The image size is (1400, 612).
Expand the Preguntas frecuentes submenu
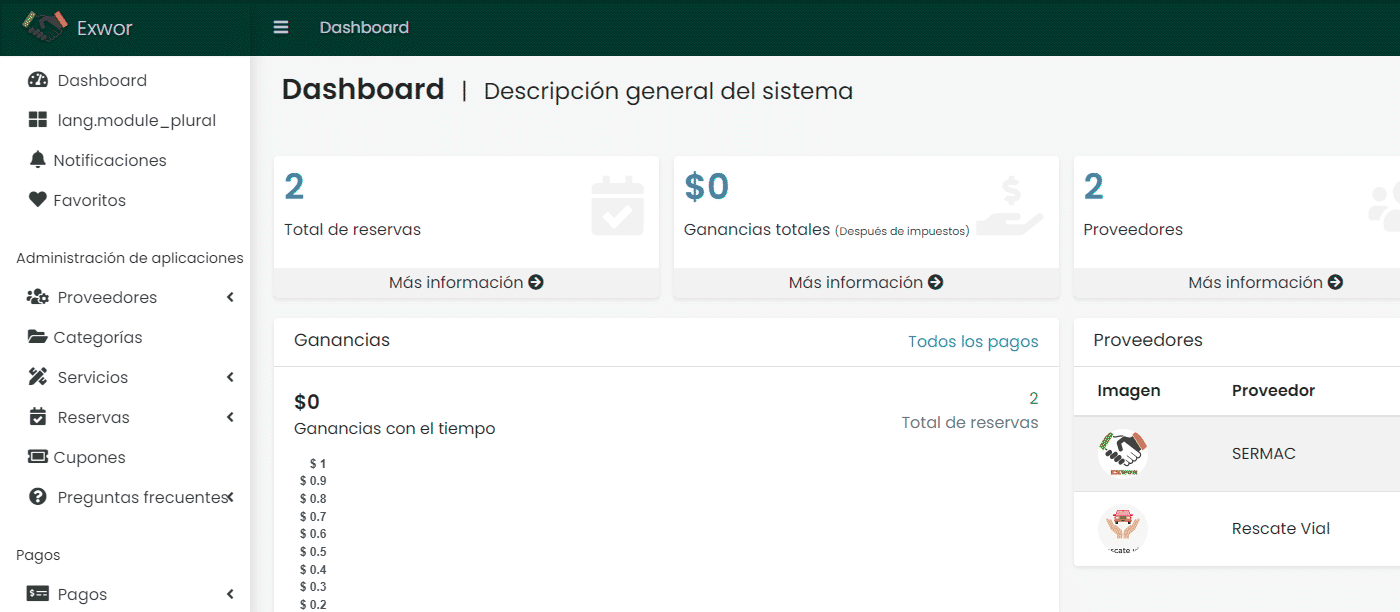230,497
